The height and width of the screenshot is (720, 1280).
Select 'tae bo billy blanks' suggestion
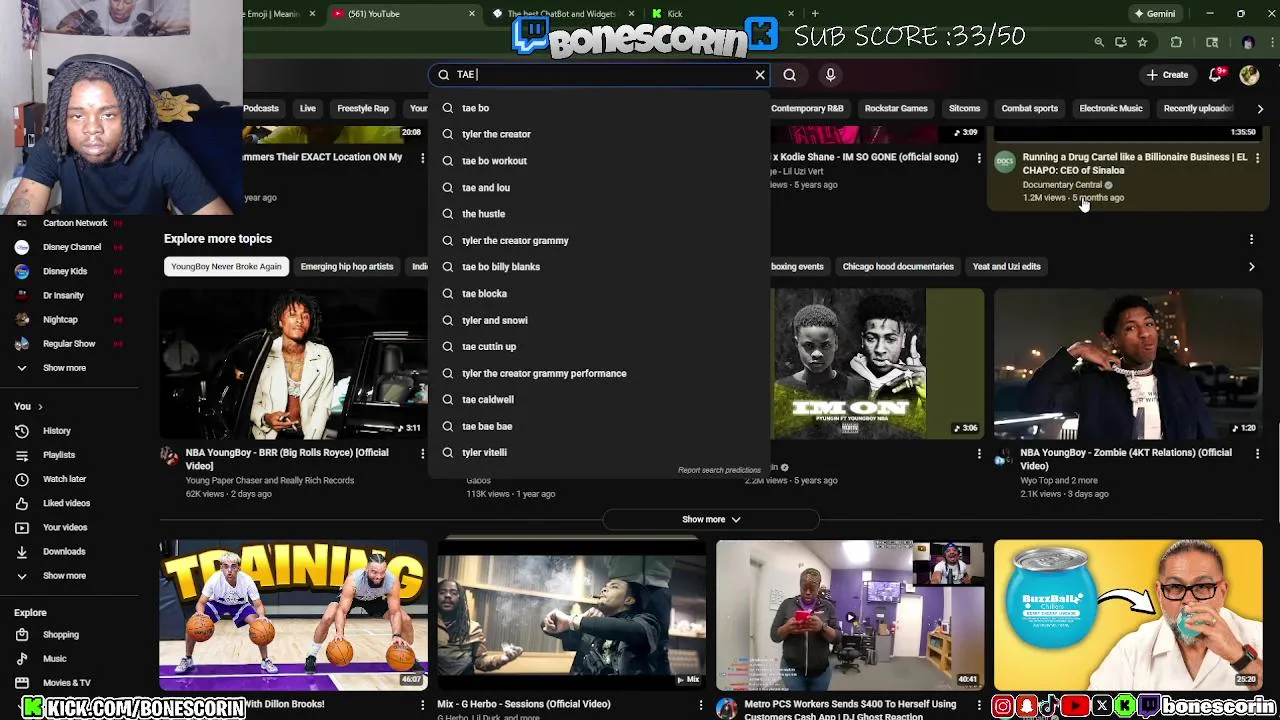[x=599, y=267]
